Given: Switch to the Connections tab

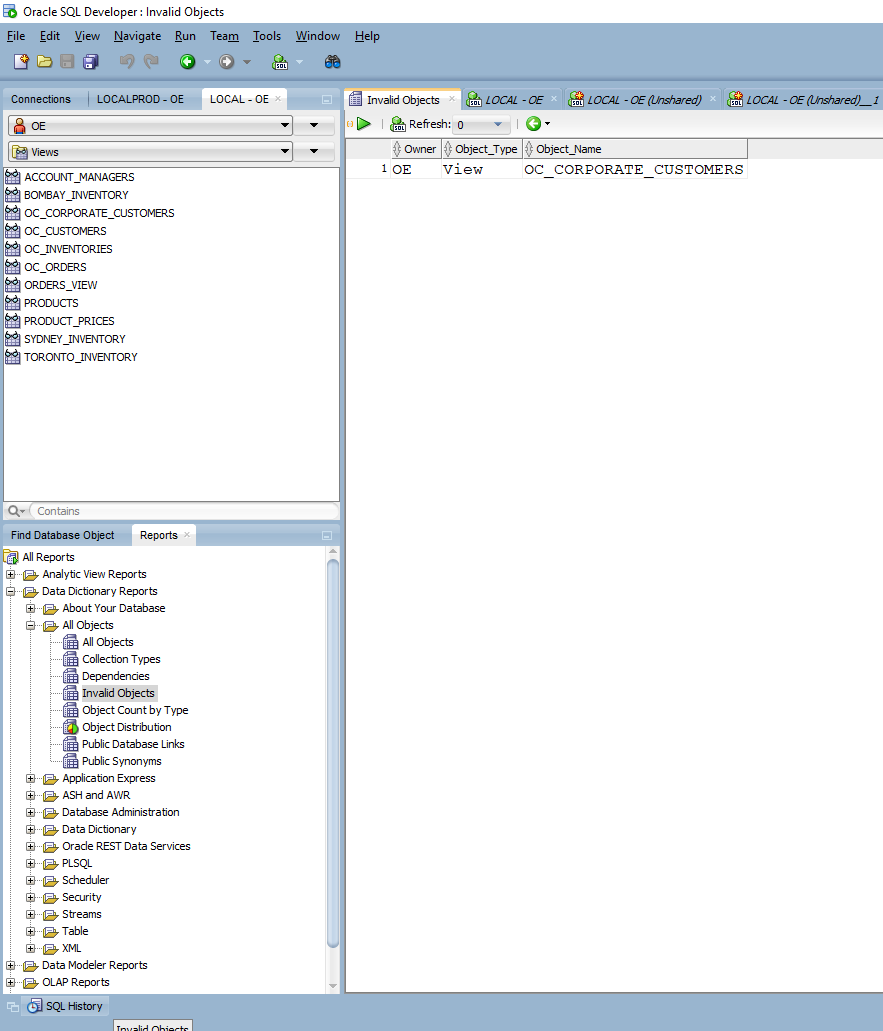Looking at the screenshot, I should click(x=41, y=99).
